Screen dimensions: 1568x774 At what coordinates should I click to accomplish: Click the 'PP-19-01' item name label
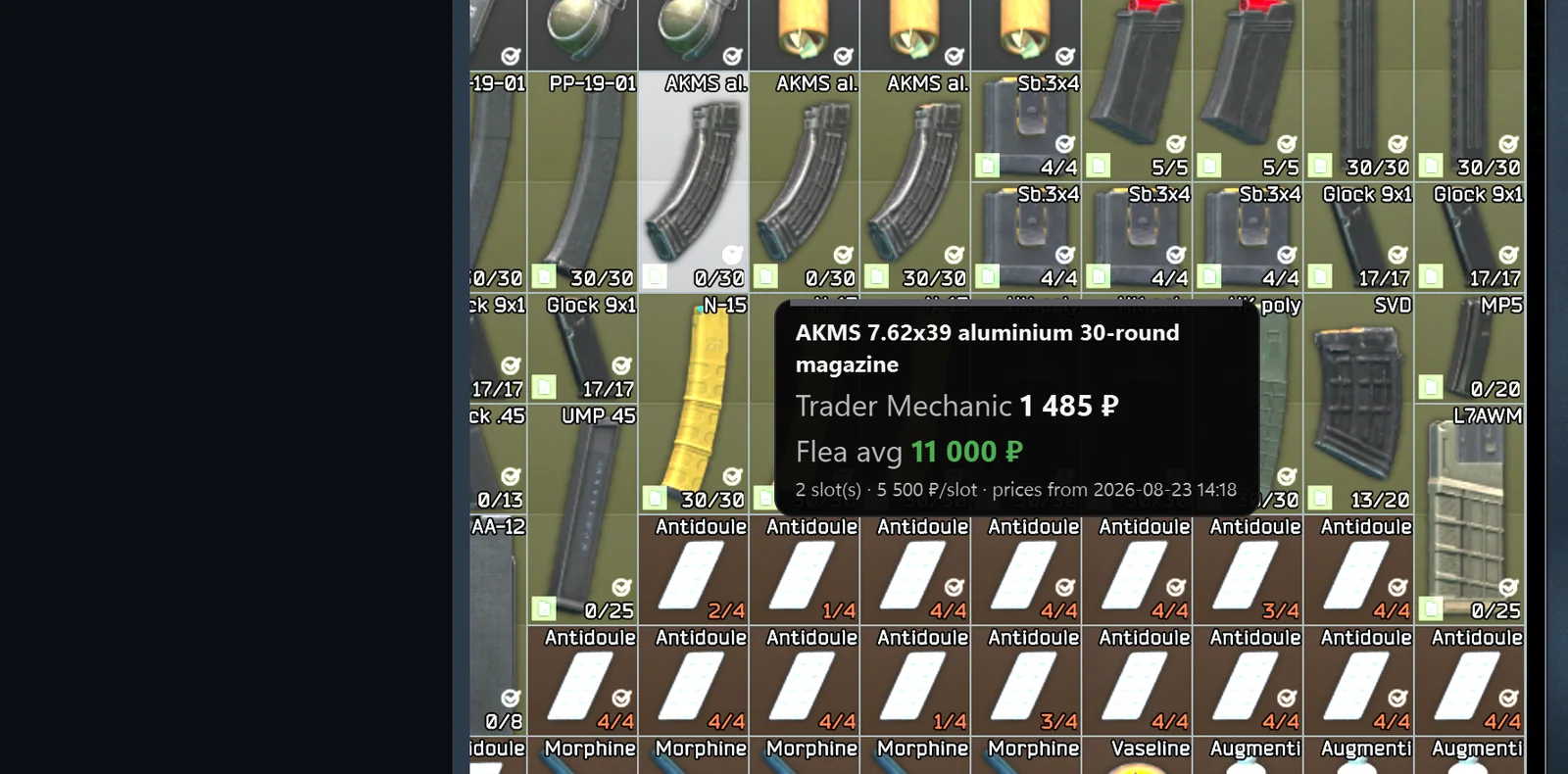593,83
